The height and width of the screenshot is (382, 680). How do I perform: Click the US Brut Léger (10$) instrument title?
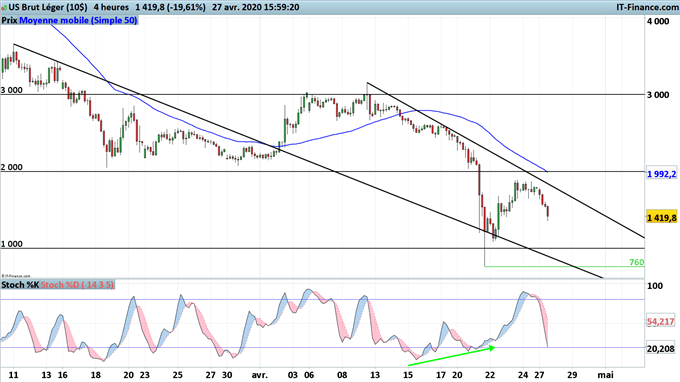pyautogui.click(x=48, y=7)
